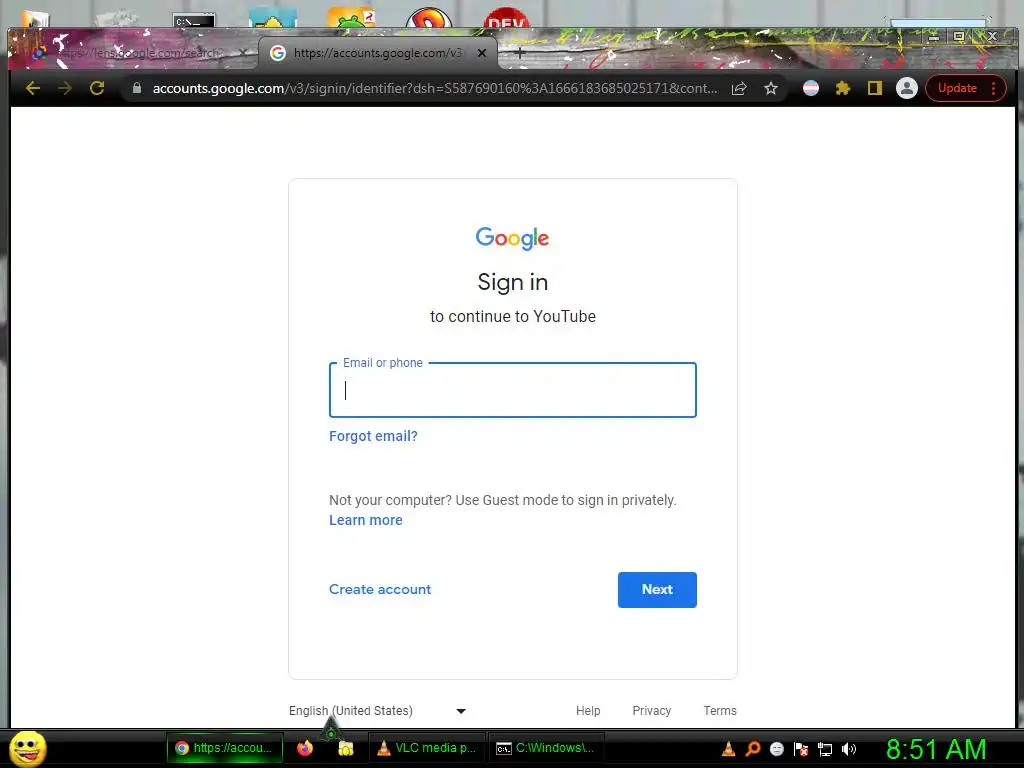Share this page from address bar

tap(739, 88)
